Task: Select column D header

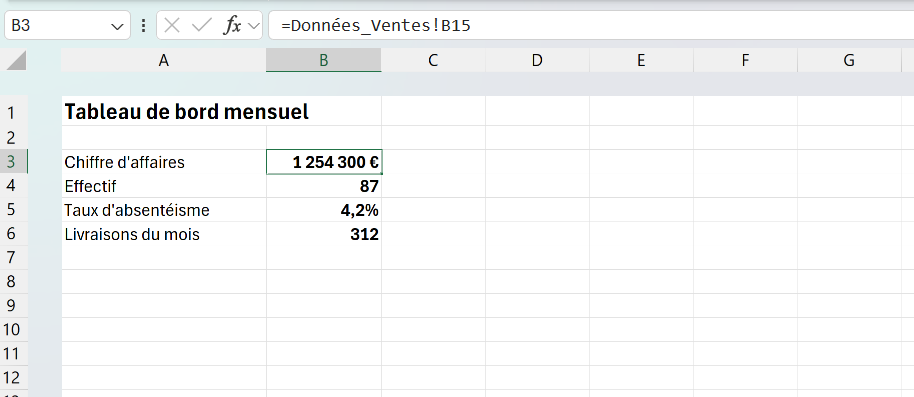Action: pyautogui.click(x=537, y=60)
